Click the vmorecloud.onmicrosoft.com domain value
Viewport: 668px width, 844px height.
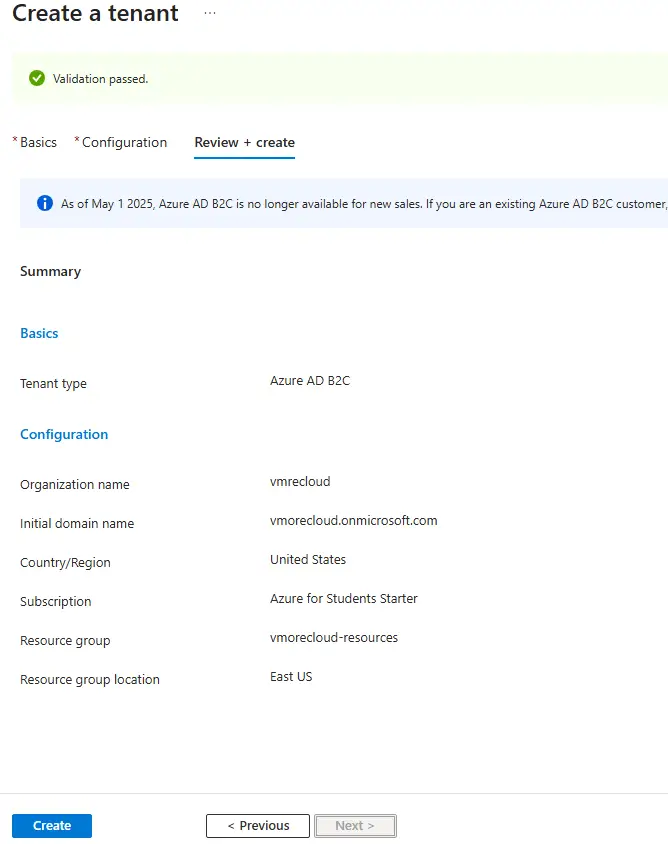click(x=354, y=521)
